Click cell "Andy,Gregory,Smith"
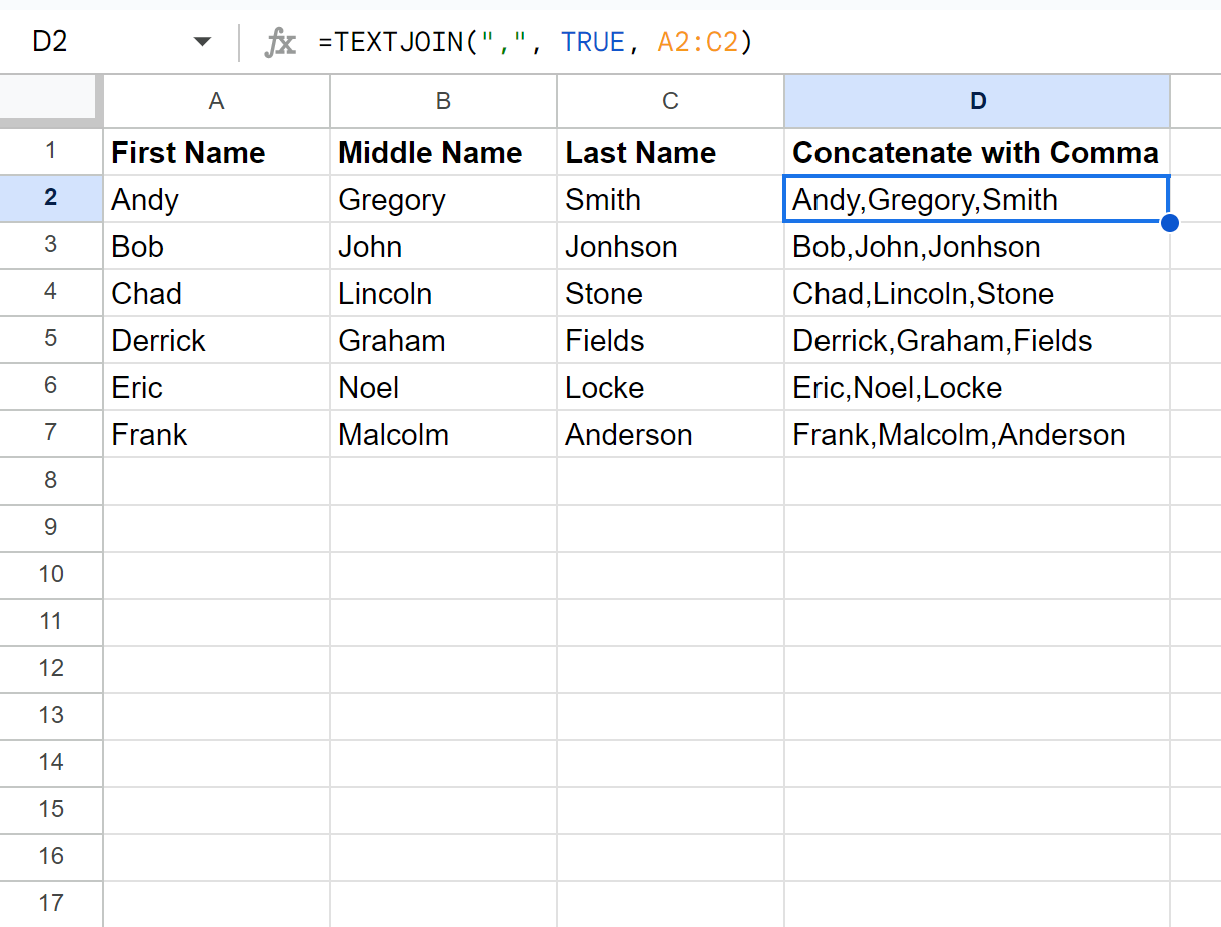 [x=977, y=199]
